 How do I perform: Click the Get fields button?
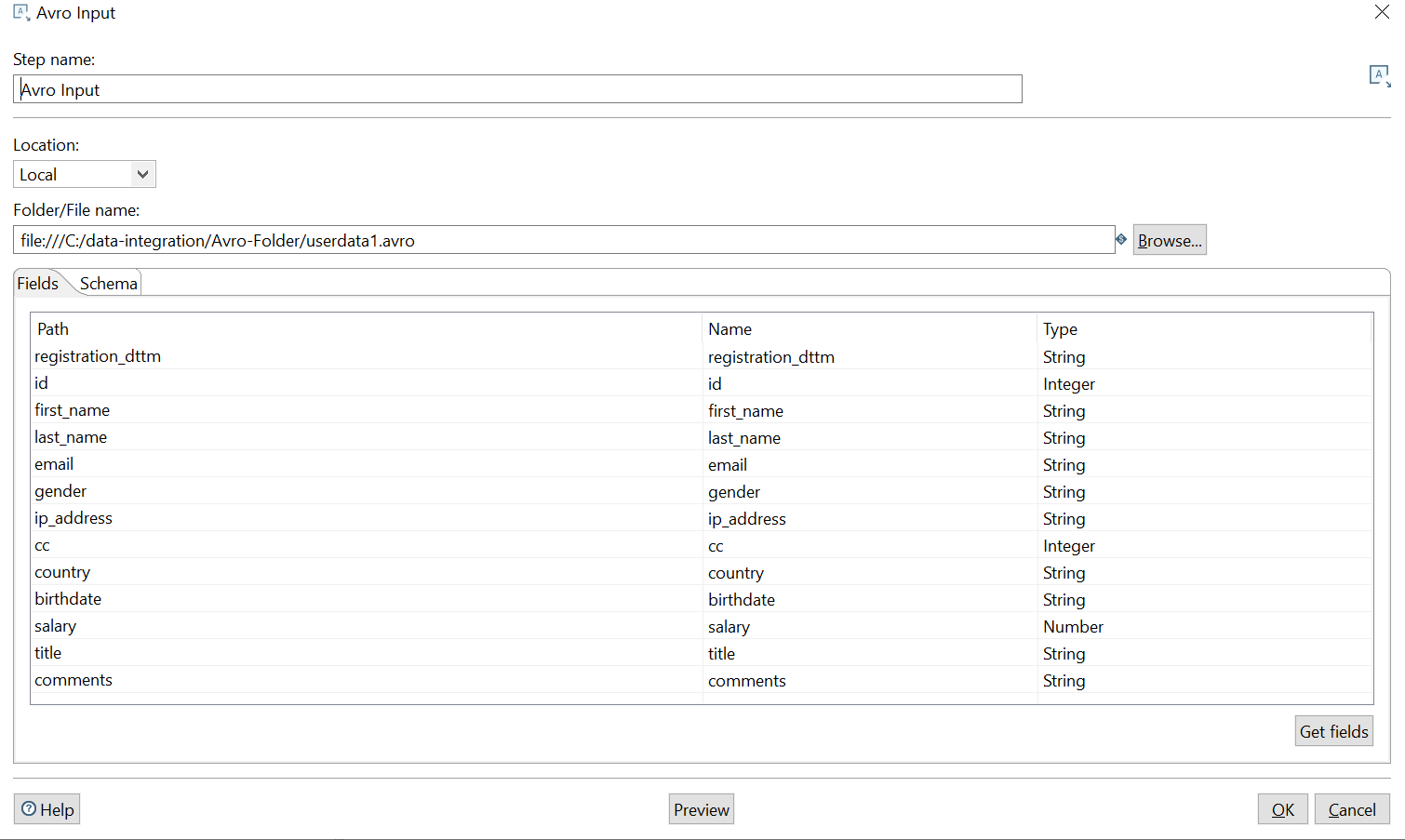pyautogui.click(x=1333, y=730)
